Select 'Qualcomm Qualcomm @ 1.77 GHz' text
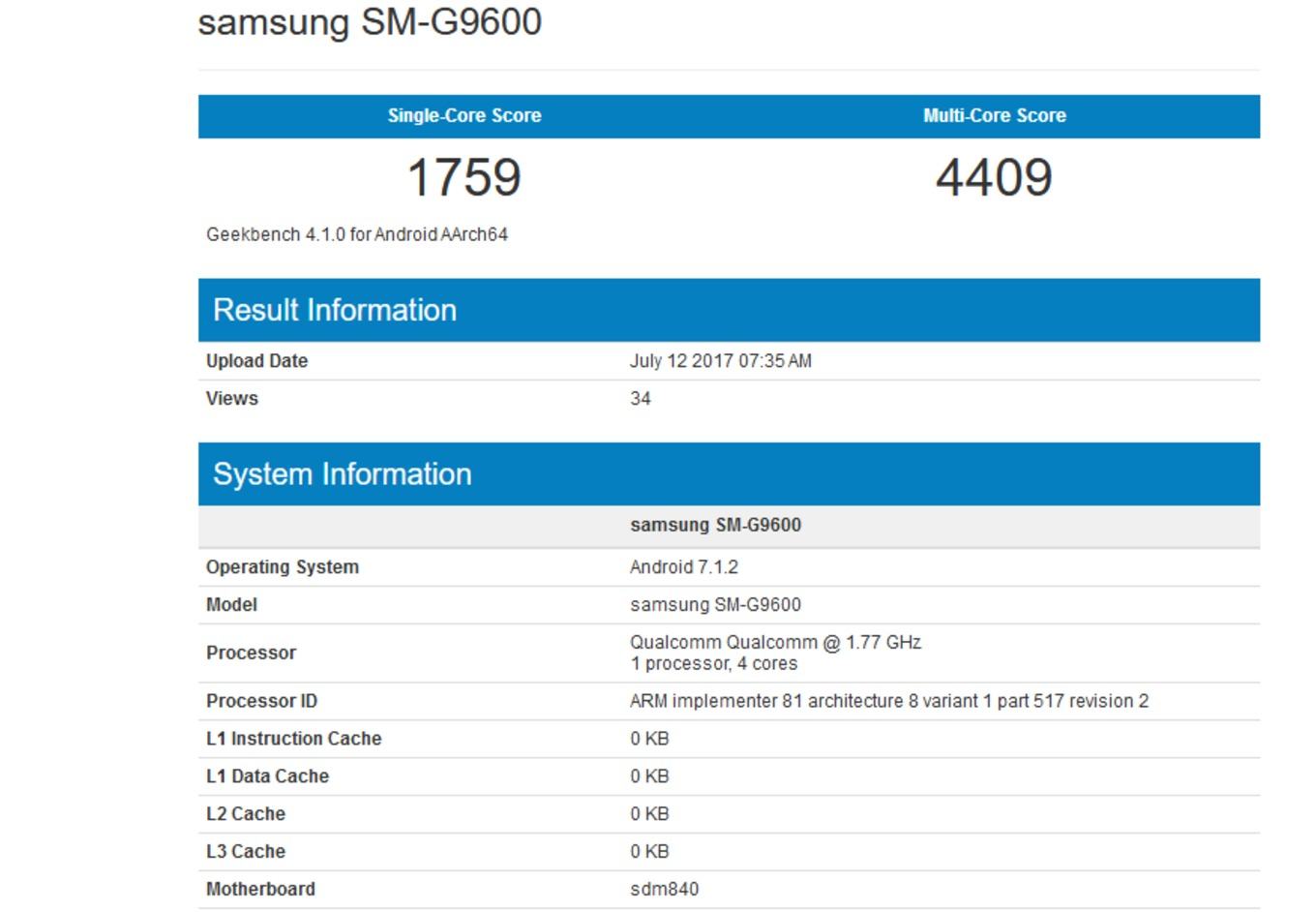This screenshot has height=912, width=1316. click(776, 642)
